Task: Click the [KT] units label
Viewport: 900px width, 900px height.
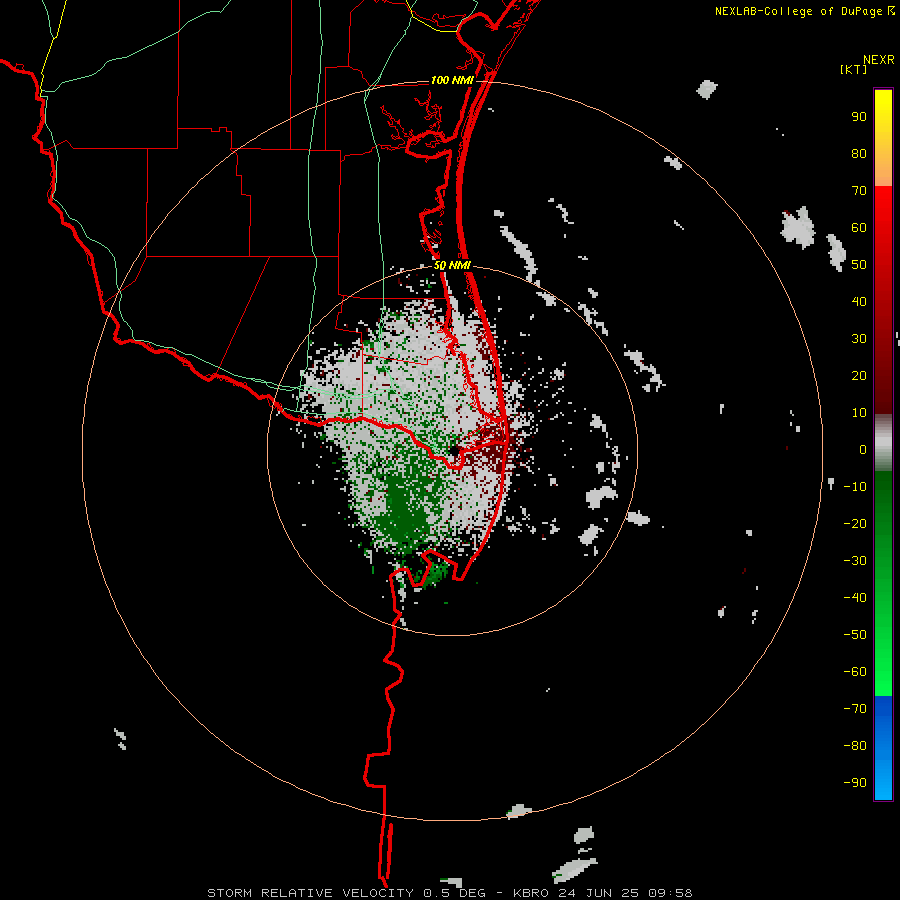Action: [x=854, y=69]
